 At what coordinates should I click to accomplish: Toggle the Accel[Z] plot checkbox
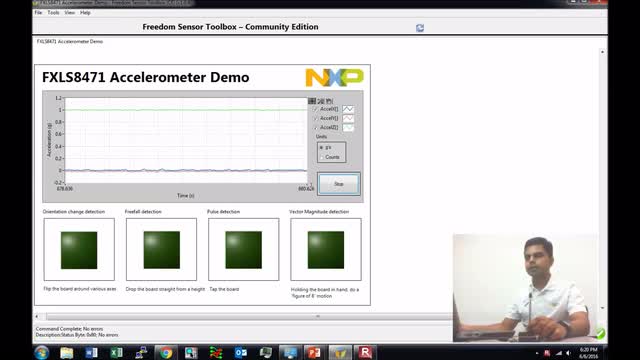pyautogui.click(x=316, y=128)
